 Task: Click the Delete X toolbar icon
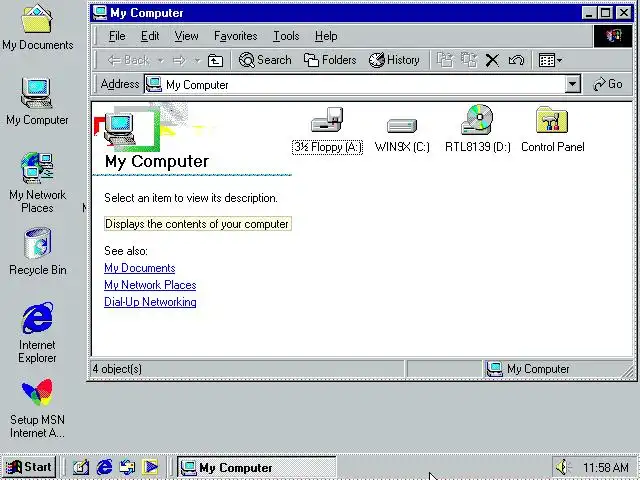point(492,60)
